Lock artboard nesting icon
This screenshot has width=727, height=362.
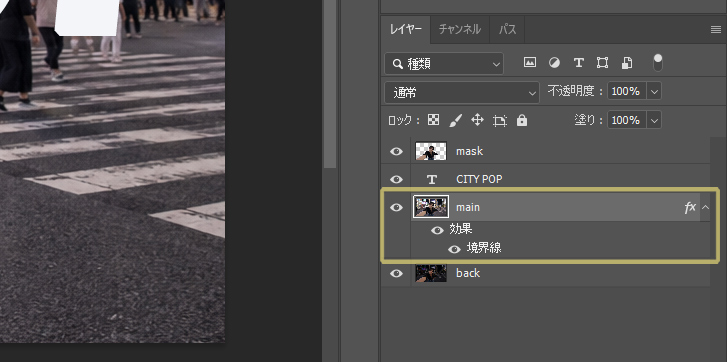tap(499, 121)
